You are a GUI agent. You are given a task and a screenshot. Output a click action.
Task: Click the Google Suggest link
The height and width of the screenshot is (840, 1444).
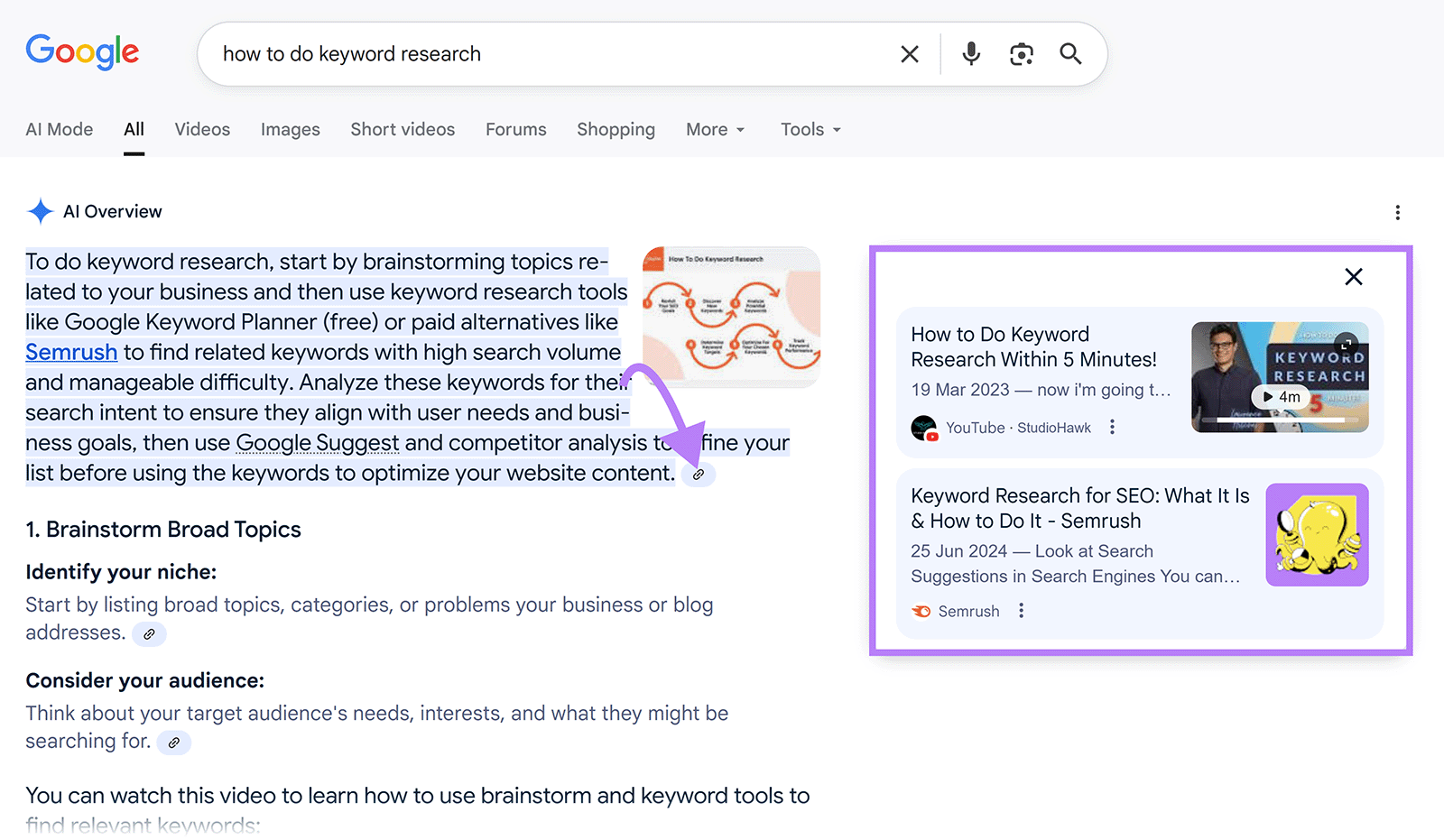tap(317, 442)
